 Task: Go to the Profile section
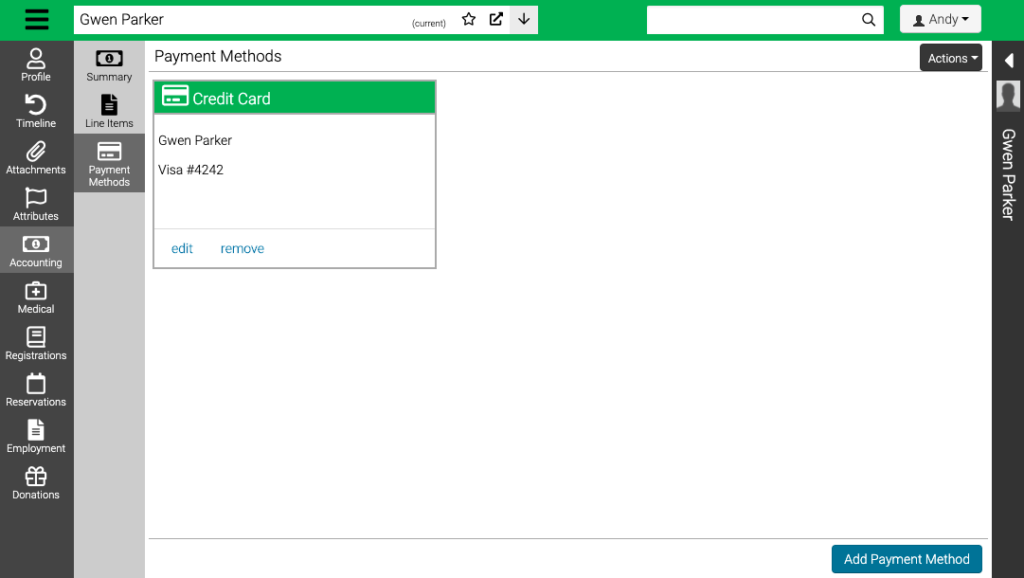pos(36,65)
